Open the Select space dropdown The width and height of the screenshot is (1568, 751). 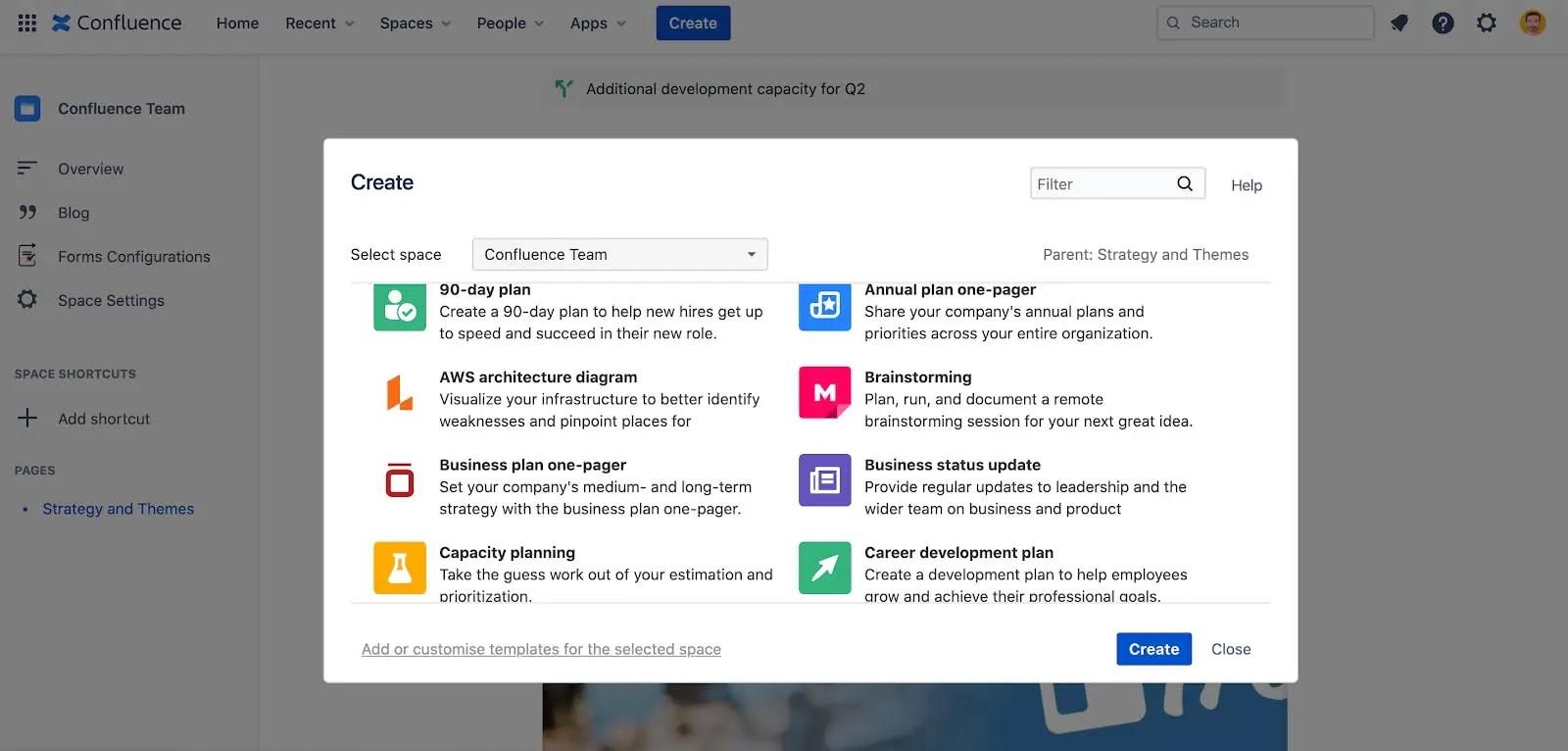(619, 254)
